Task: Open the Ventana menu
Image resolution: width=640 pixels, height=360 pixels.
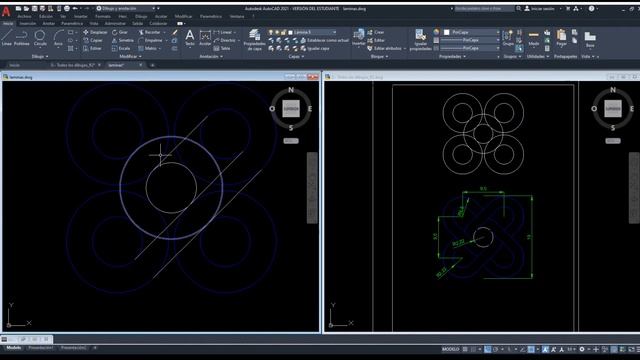Action: [x=237, y=17]
